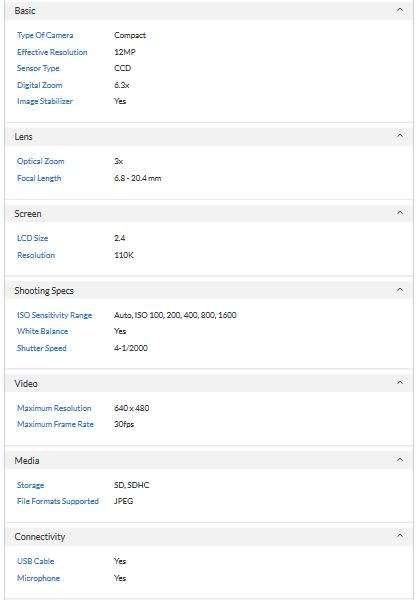The image size is (419, 600).
Task: Open the Optical Zoom link
Action: (x=41, y=161)
